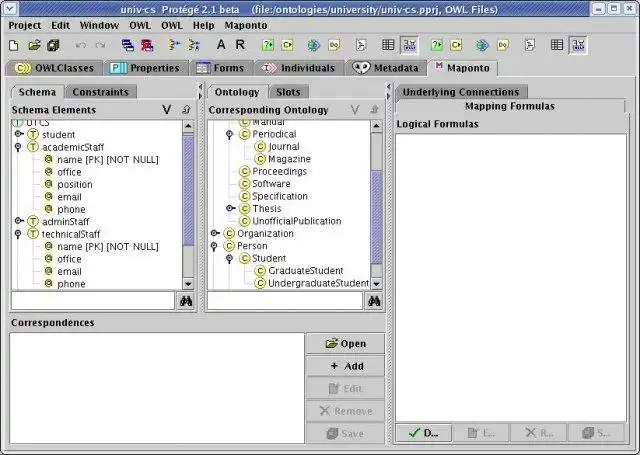Click the Add correspondence button

(x=346, y=366)
